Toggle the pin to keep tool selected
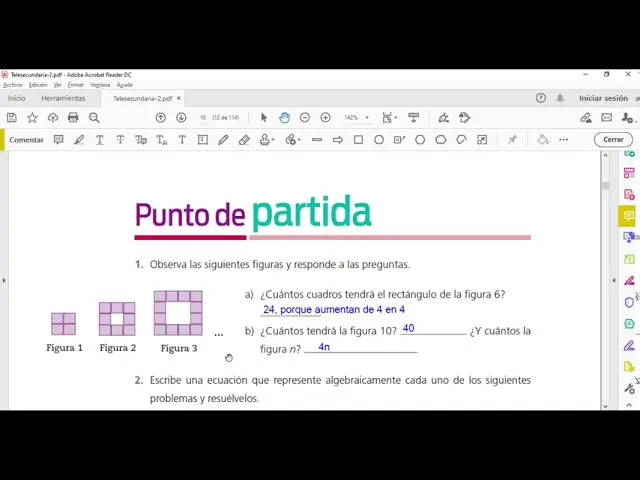Viewport: 640px width, 480px height. [x=512, y=140]
